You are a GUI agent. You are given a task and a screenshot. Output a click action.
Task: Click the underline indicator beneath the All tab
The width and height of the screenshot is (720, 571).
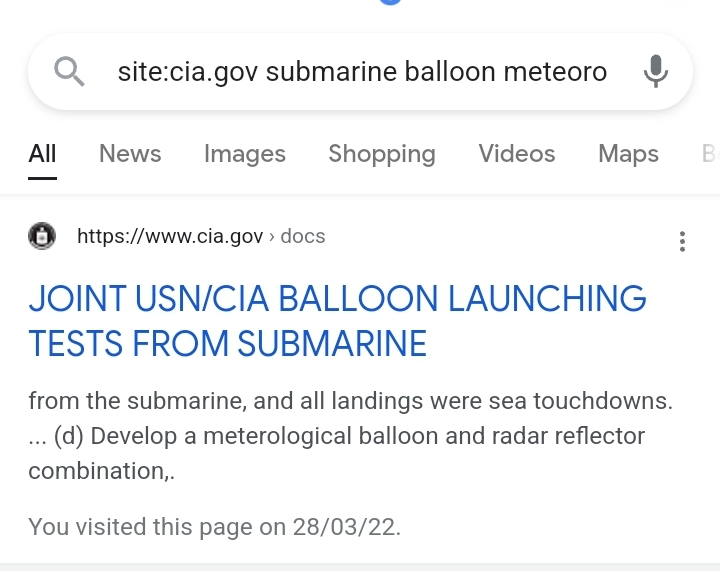pyautogui.click(x=42, y=177)
